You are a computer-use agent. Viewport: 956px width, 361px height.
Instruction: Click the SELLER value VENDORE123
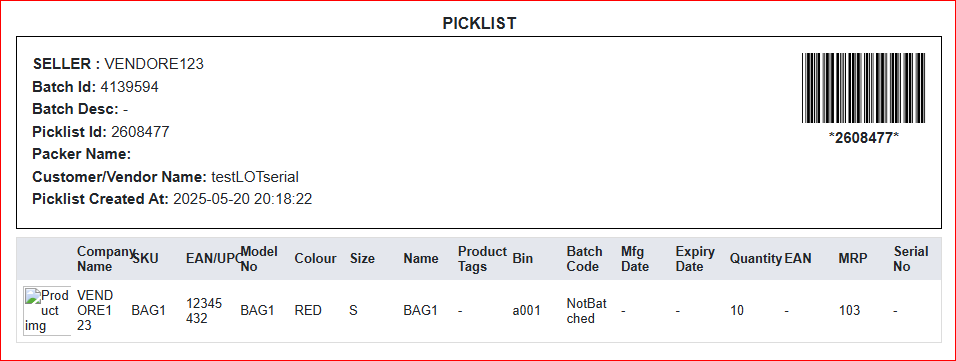tap(154, 63)
